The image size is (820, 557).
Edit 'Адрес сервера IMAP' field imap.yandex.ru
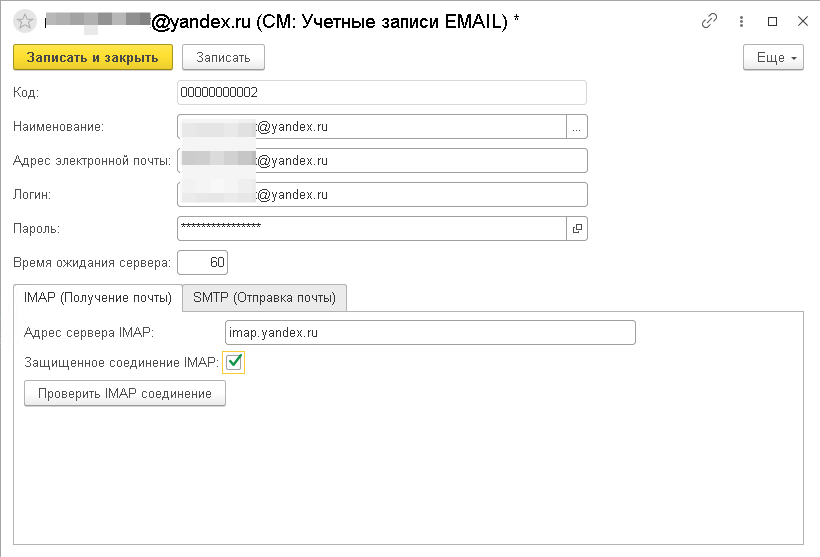[x=430, y=333]
